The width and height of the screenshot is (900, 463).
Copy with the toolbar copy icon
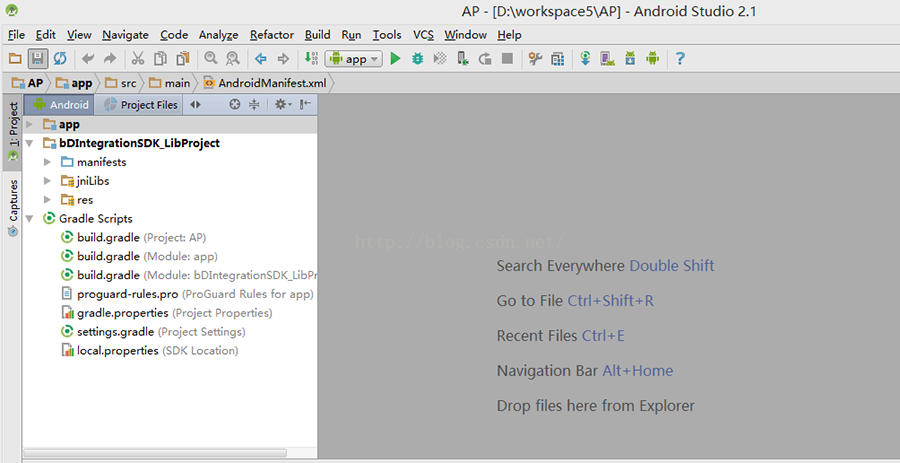pos(160,59)
